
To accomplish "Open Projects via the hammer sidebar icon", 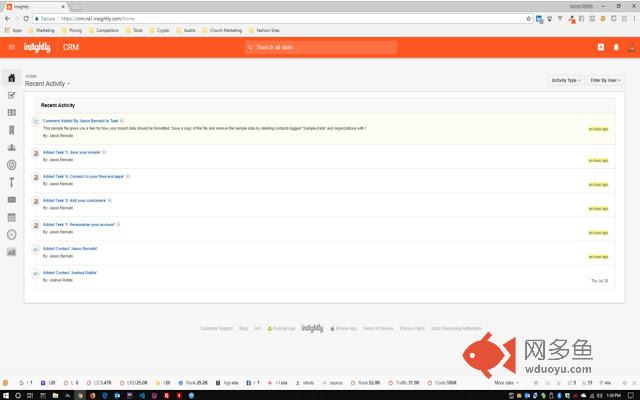I will pyautogui.click(x=11, y=182).
